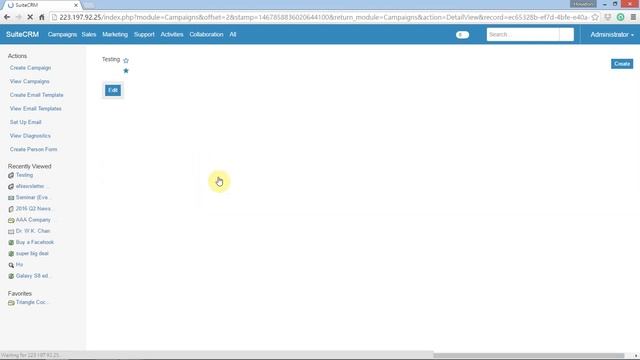
Task: Click the search submit button in navbar
Action: pyautogui.click(x=567, y=35)
